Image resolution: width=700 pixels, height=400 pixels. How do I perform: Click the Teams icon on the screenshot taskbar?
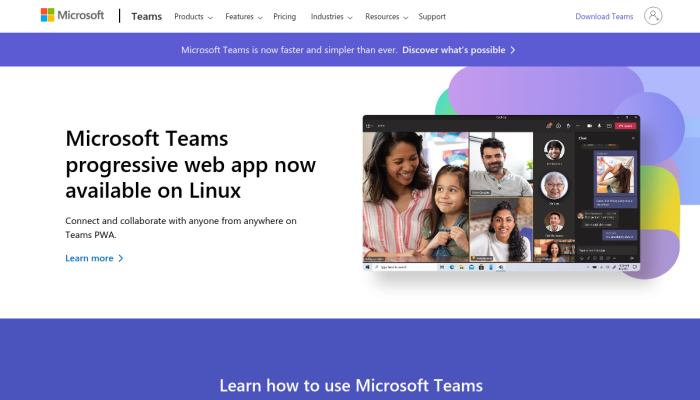501,267
